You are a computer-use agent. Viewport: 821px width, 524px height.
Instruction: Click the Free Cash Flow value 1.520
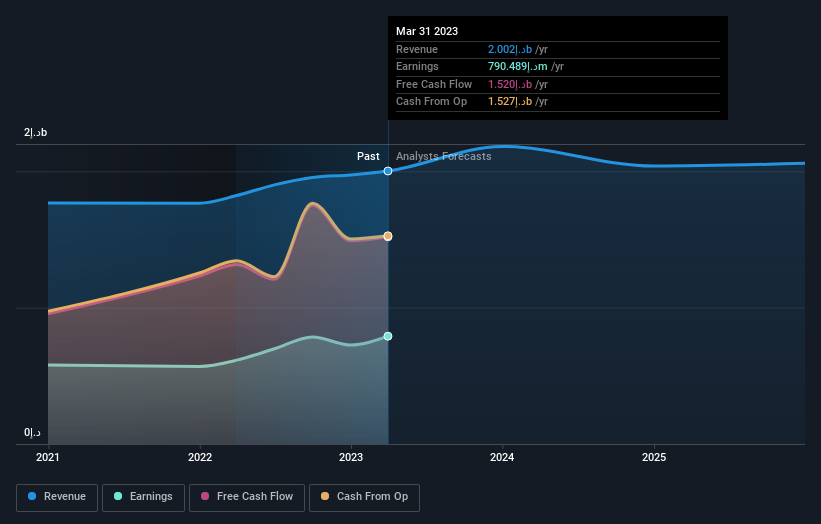510,84
